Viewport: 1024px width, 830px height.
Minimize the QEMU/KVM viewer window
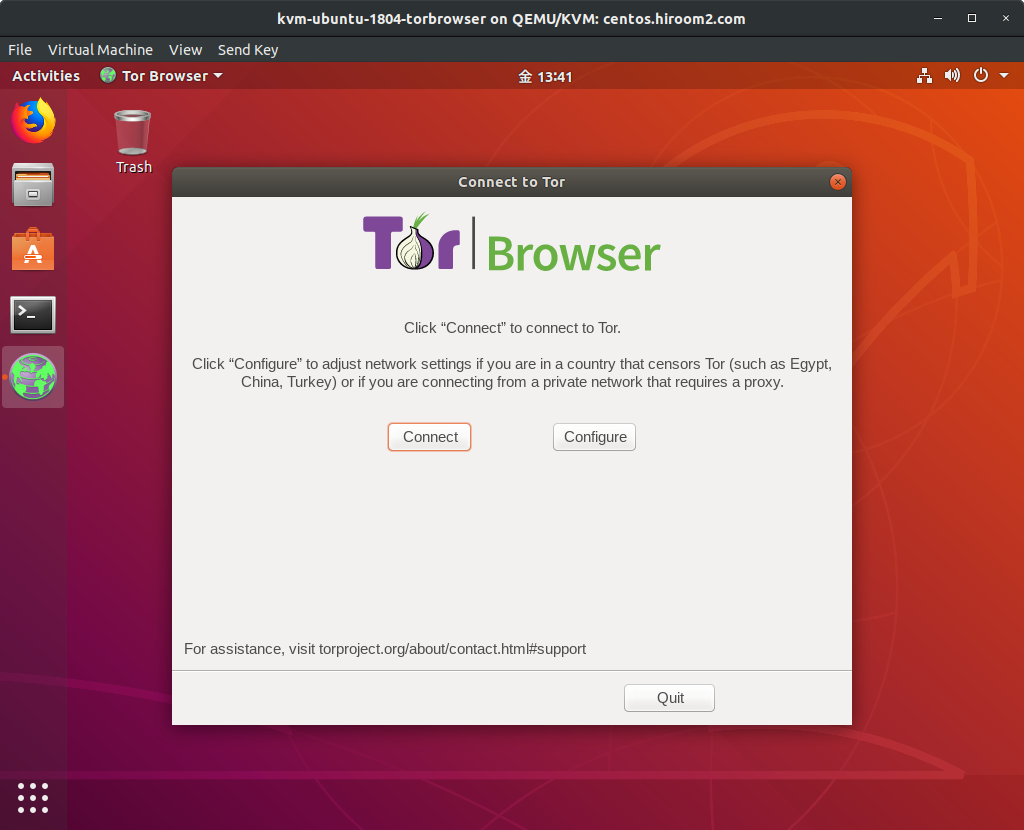point(938,18)
